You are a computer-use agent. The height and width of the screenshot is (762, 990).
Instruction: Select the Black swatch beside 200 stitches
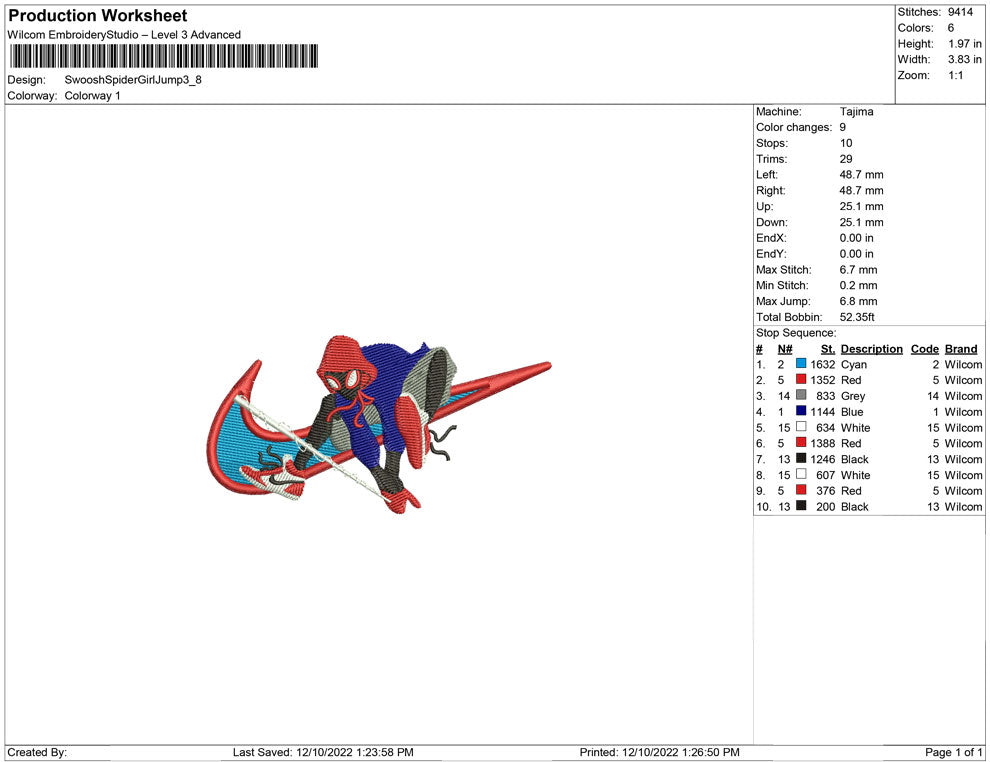tap(801, 506)
